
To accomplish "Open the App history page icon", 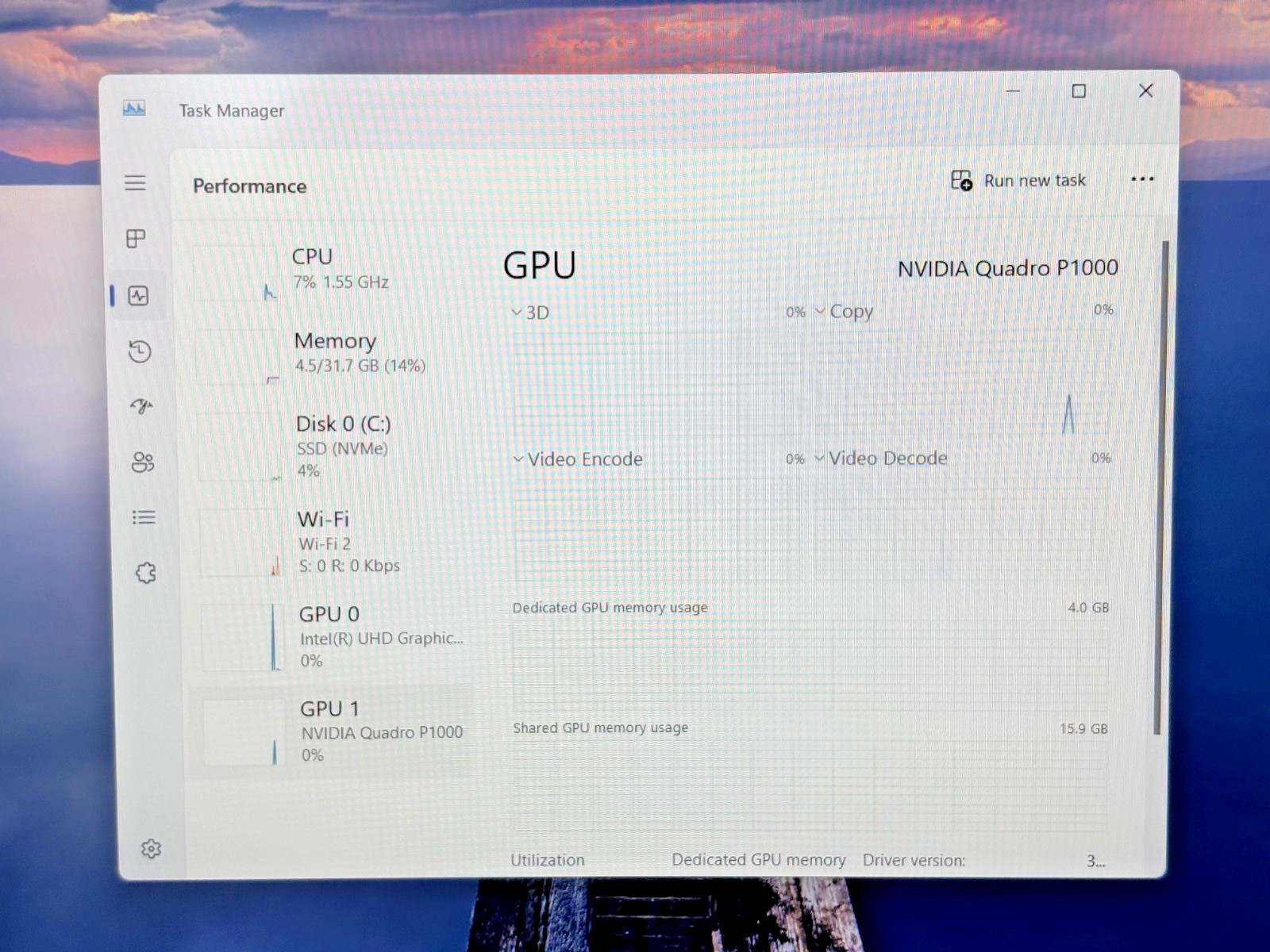I will [140, 351].
